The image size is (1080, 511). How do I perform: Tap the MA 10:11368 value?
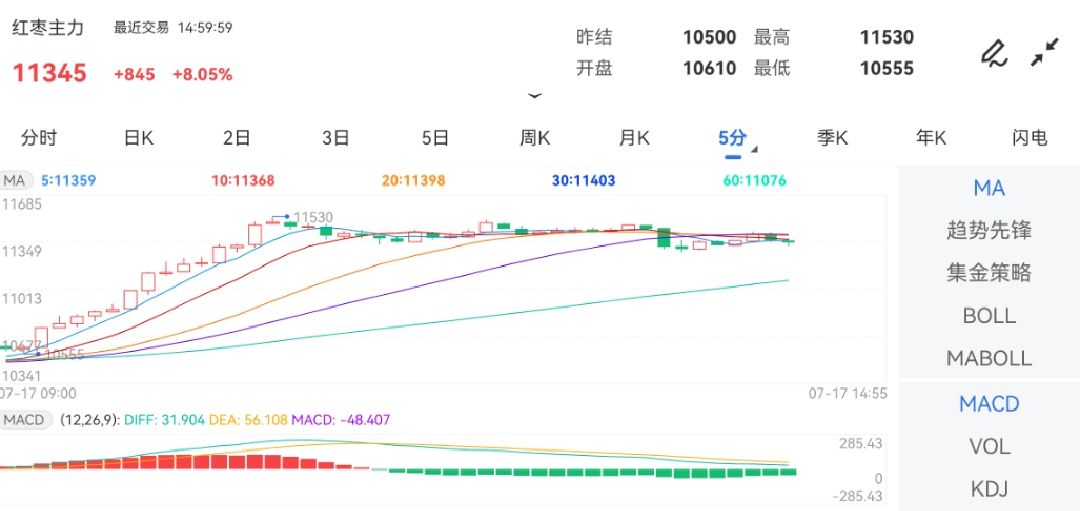point(242,181)
